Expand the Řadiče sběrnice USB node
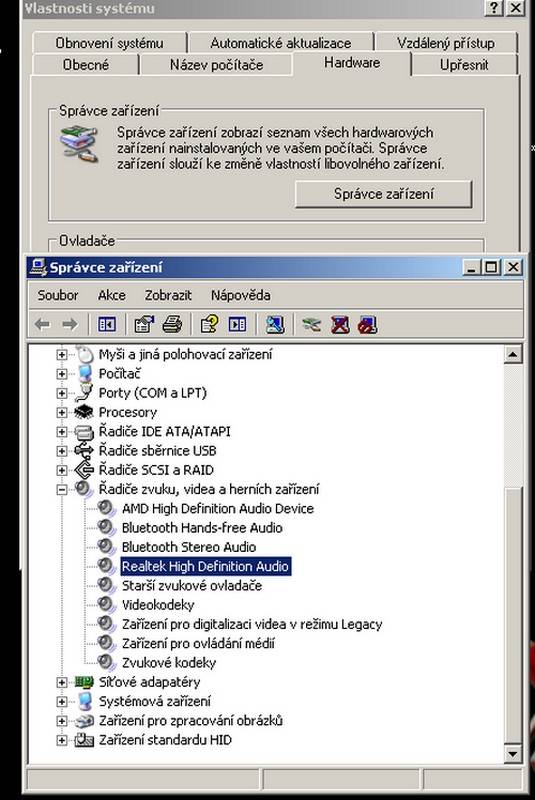This screenshot has height=800, width=535. click(x=62, y=451)
